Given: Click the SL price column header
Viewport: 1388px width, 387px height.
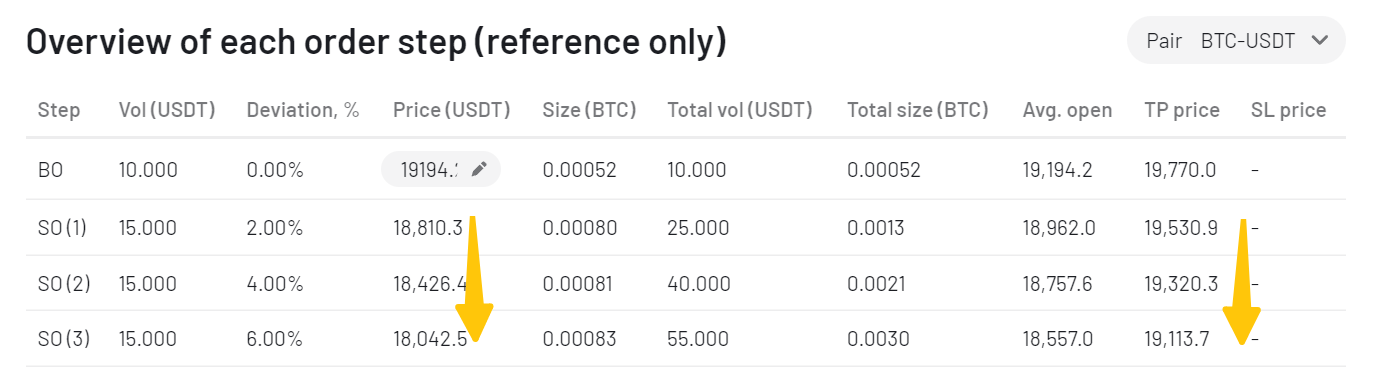Looking at the screenshot, I should coord(1288,110).
